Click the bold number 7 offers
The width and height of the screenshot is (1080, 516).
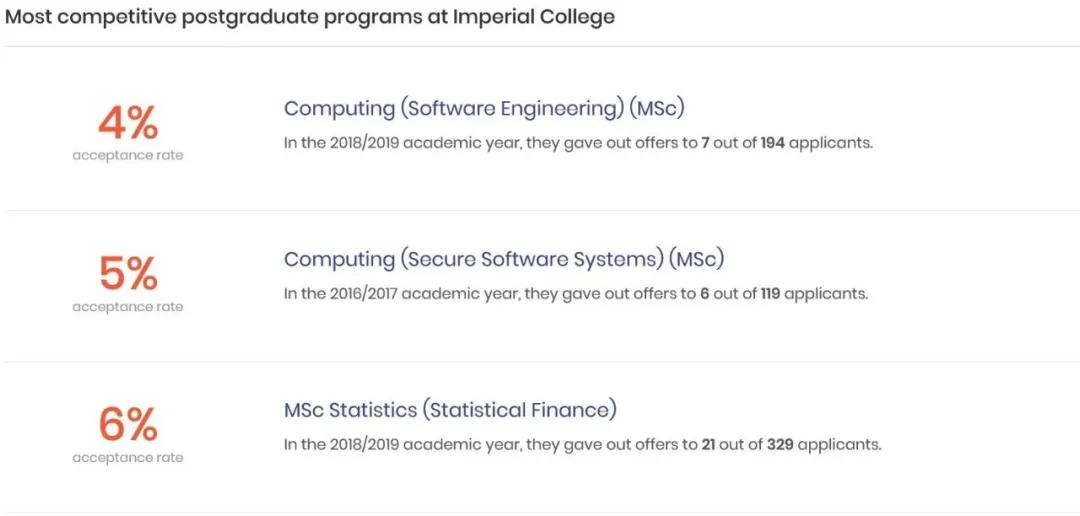click(705, 144)
